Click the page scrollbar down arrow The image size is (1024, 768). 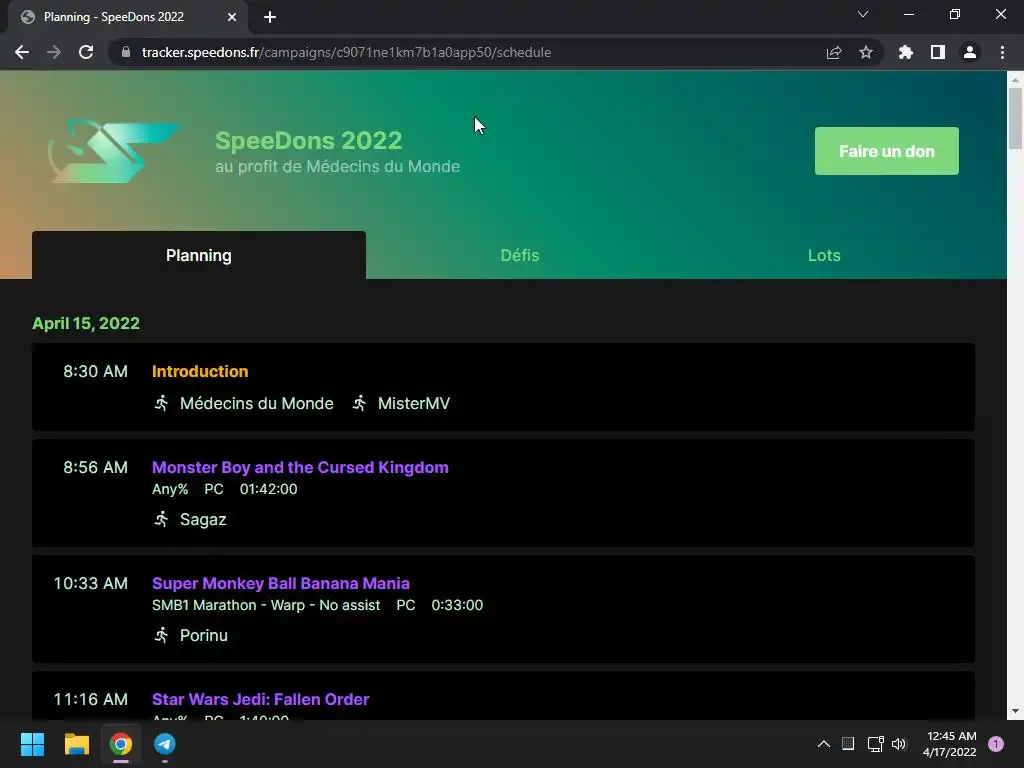(1015, 711)
